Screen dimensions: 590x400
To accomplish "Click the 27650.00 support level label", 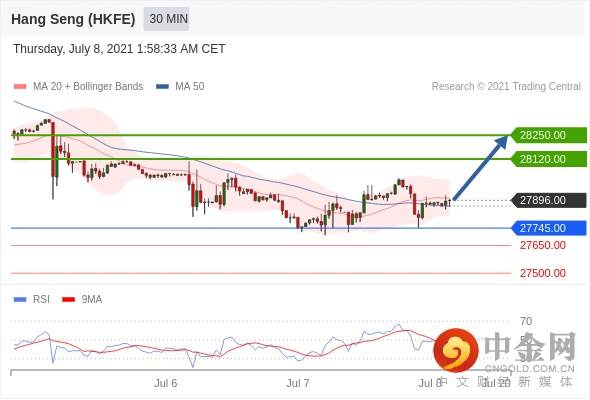I will [543, 245].
